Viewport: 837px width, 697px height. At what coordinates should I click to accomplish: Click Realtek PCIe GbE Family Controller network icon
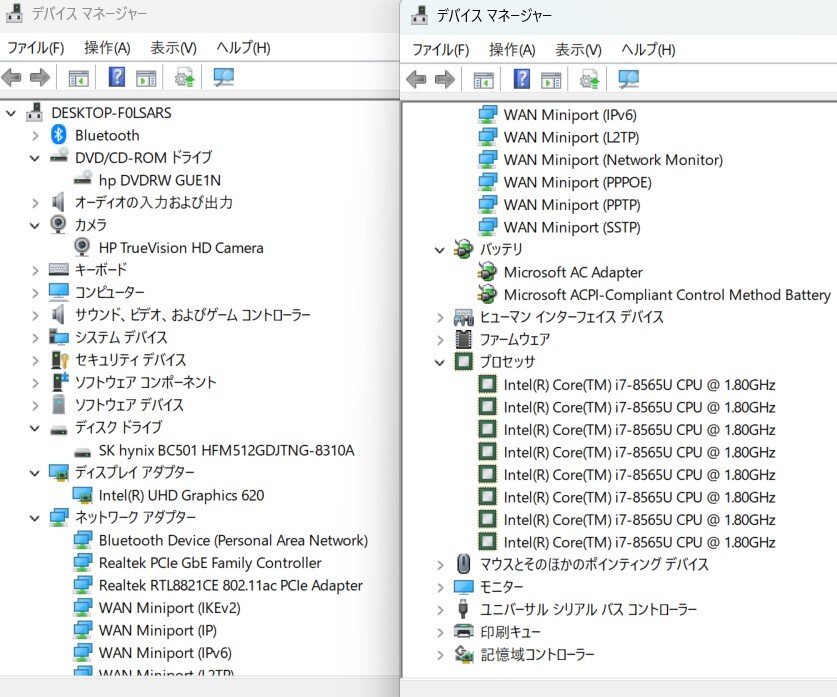click(x=82, y=562)
